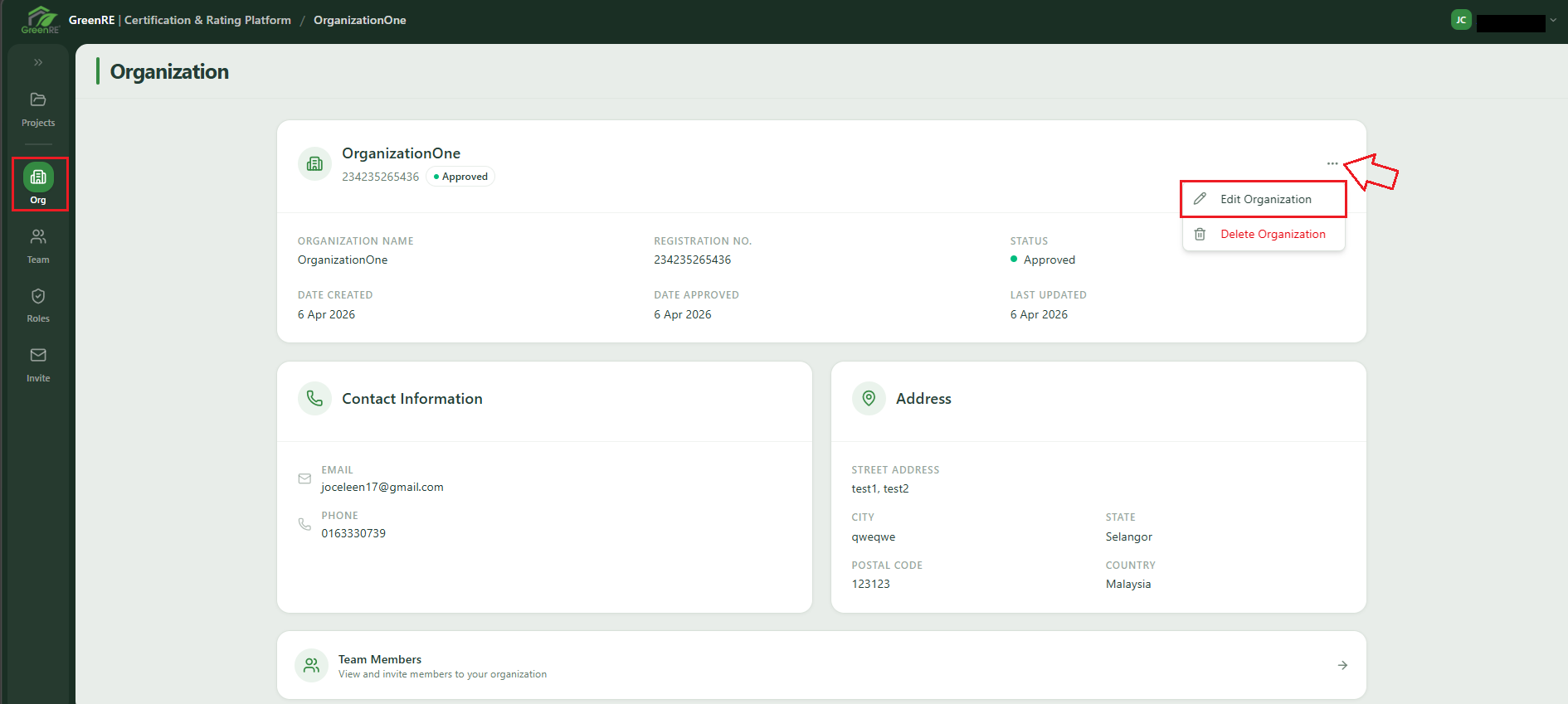Open the Projects section

coord(38,109)
